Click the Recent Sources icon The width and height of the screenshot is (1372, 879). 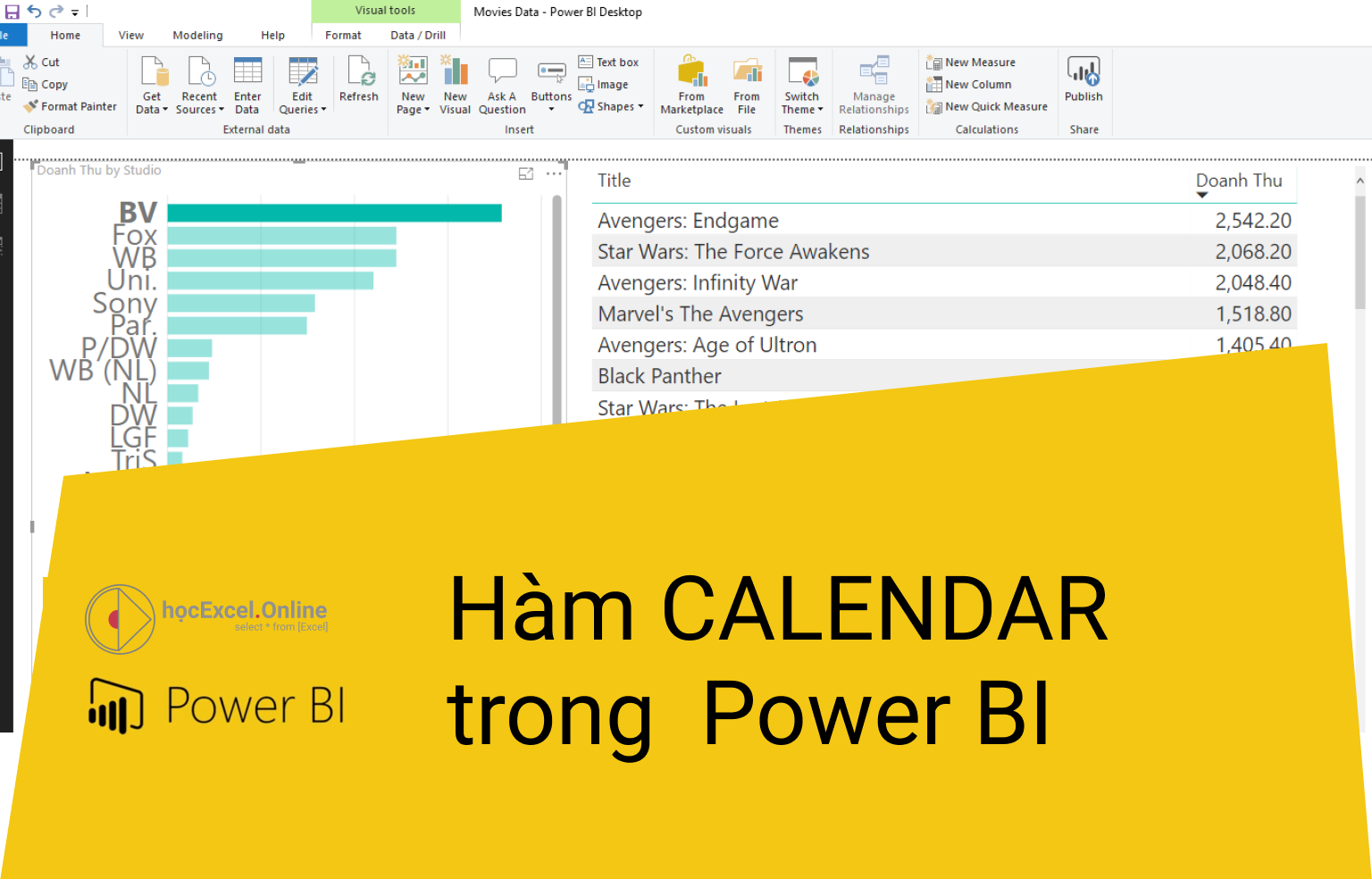(x=200, y=71)
